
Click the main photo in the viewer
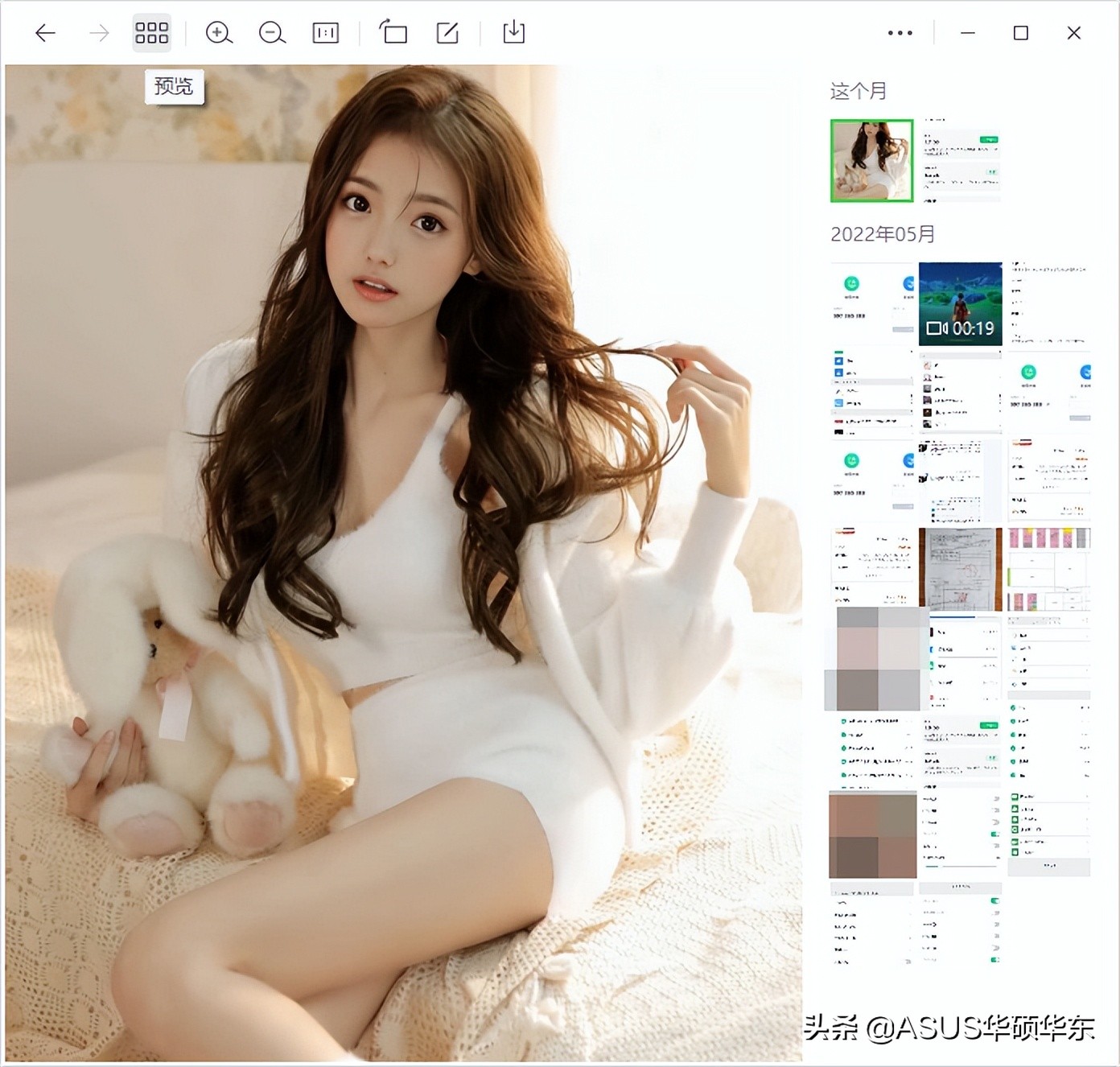click(x=403, y=563)
